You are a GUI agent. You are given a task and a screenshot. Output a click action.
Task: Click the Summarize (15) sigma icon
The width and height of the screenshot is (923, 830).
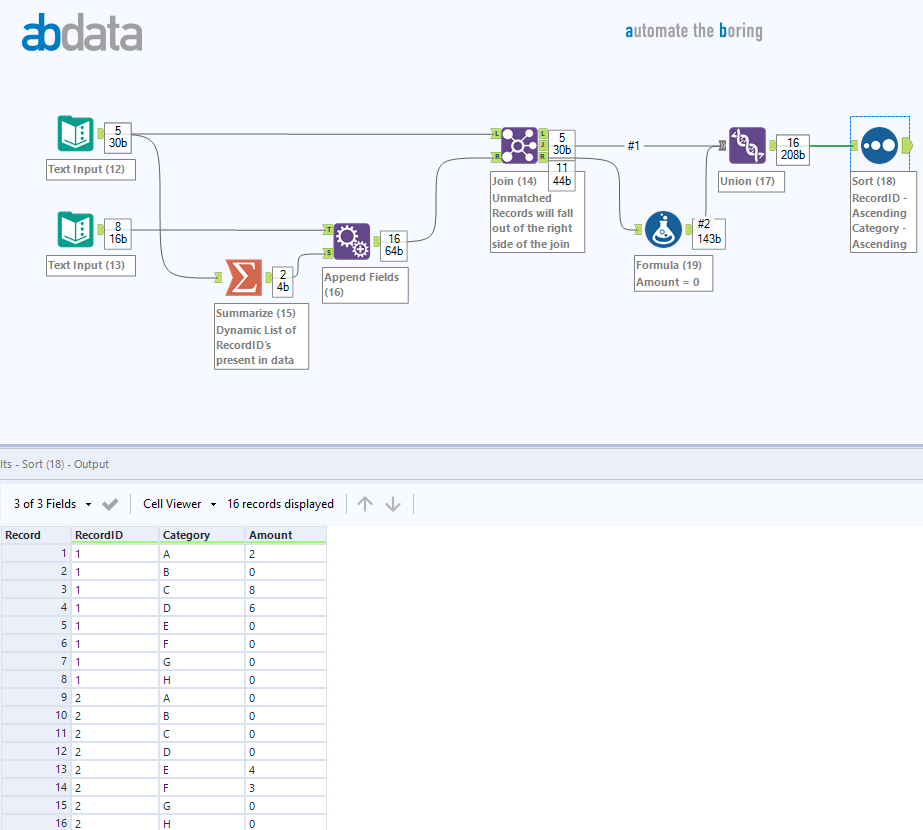243,277
